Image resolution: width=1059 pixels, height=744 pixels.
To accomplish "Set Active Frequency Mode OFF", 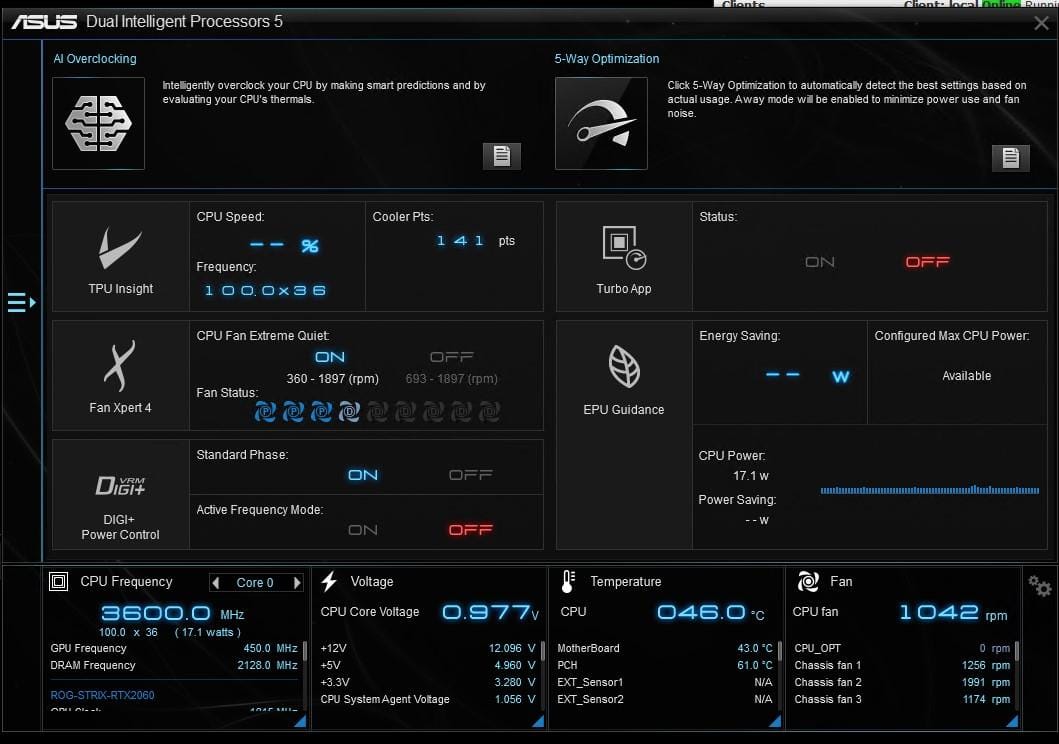I will click(x=471, y=530).
